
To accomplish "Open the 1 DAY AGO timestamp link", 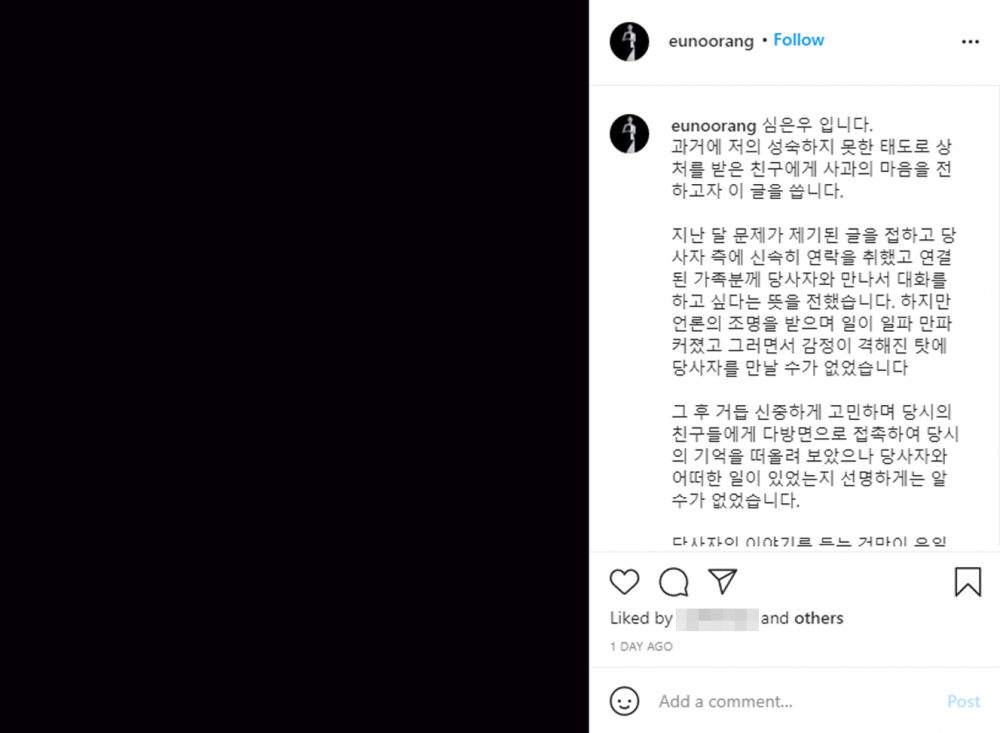I will pos(641,646).
